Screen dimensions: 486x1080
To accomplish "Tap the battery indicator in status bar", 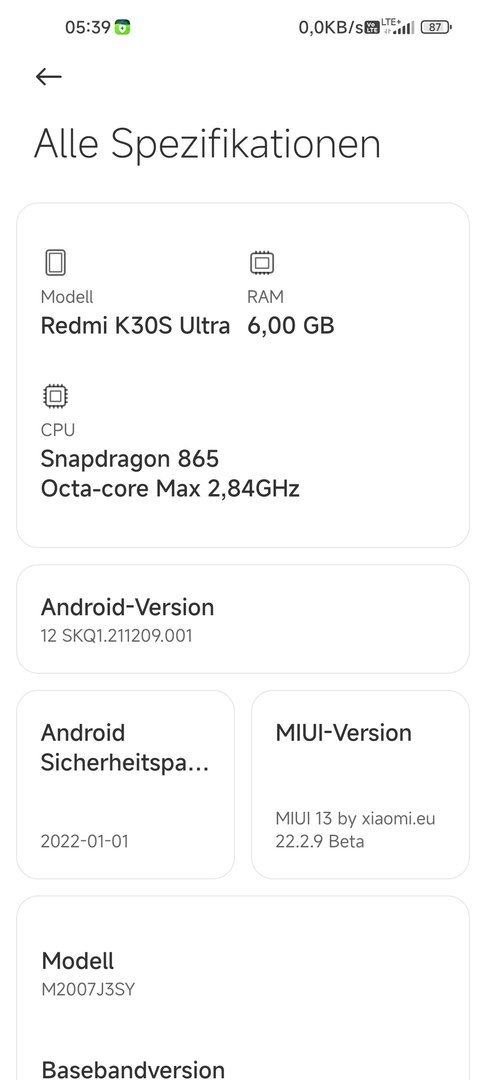I will coord(436,28).
